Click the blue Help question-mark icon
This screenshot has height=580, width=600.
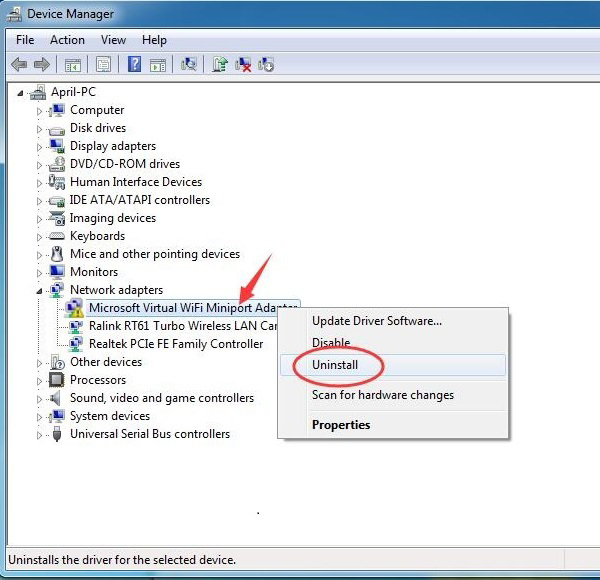coord(134,64)
